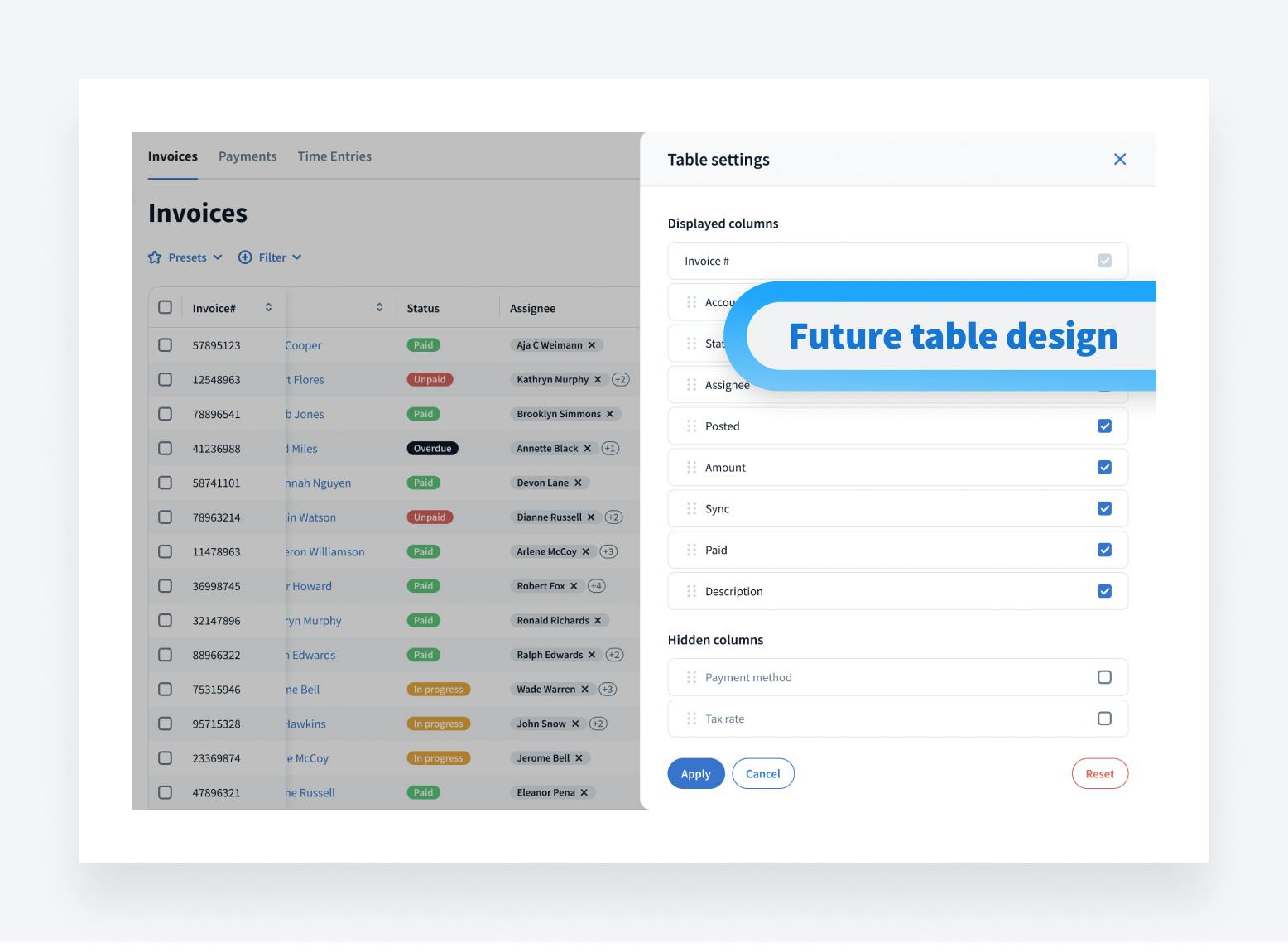This screenshot has height=952, width=1288.
Task: Expand the Presets dropdown chevron
Action: pos(218,257)
